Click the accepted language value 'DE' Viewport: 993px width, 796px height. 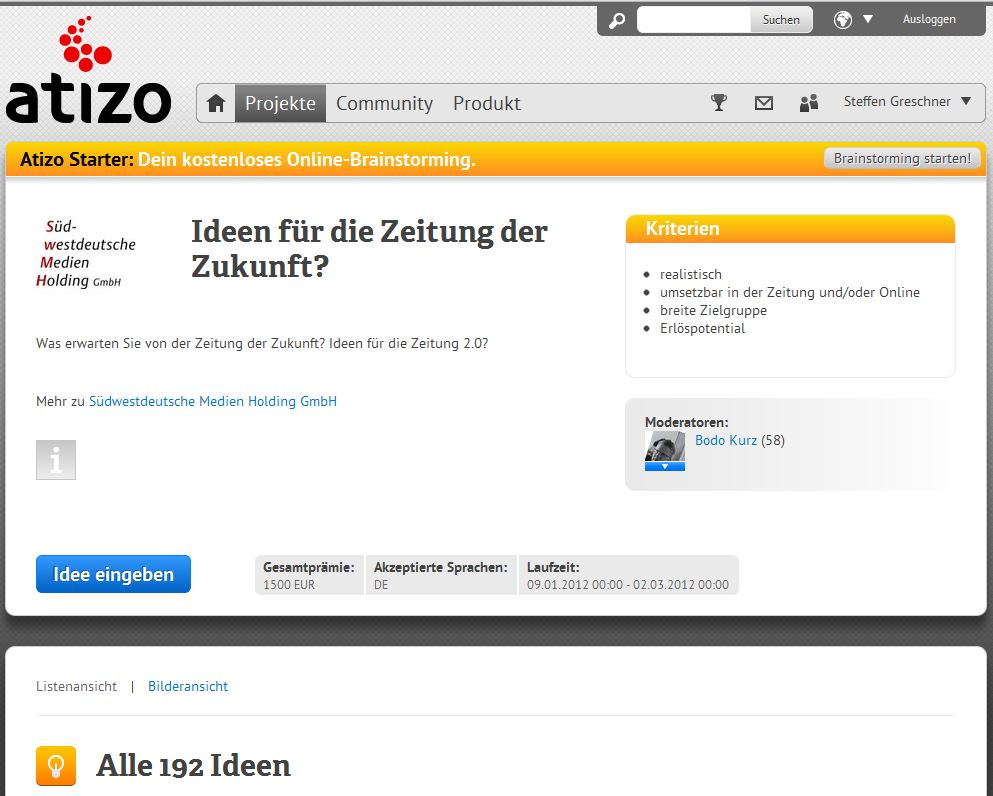381,584
